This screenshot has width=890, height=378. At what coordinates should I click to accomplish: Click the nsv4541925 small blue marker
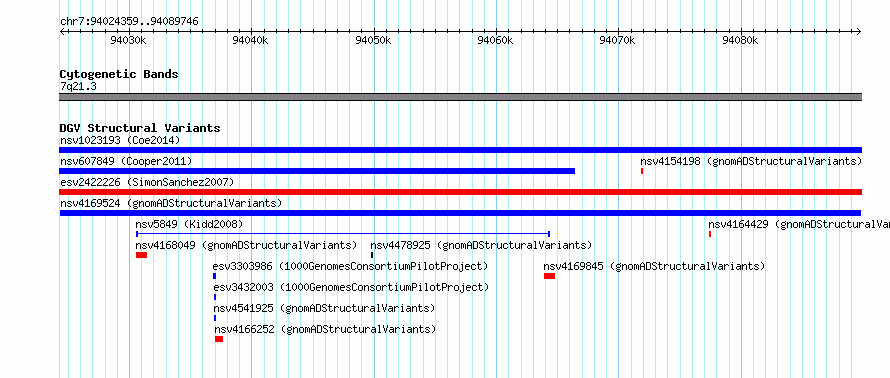tap(215, 318)
